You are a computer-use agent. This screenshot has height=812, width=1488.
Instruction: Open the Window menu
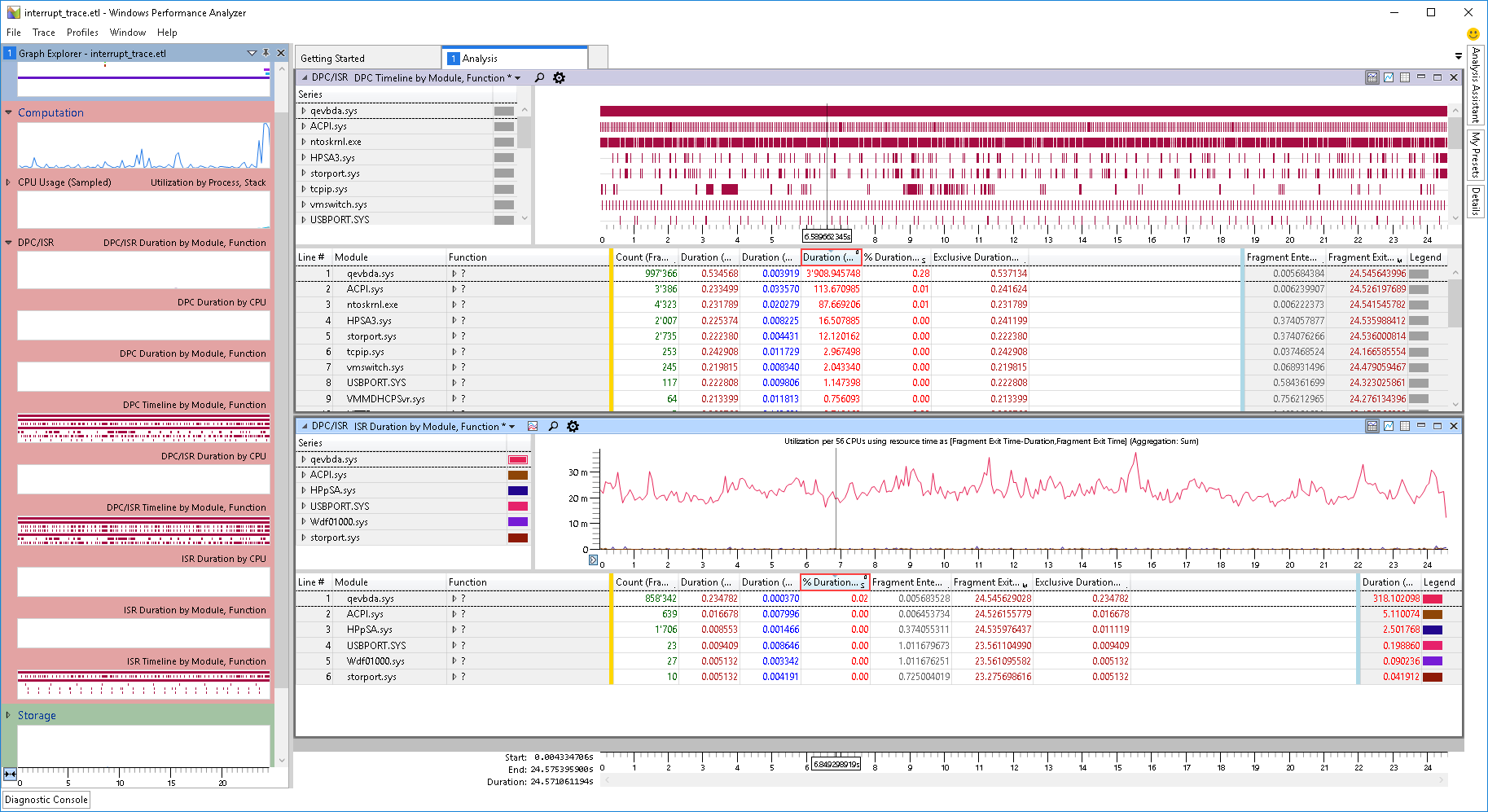128,33
